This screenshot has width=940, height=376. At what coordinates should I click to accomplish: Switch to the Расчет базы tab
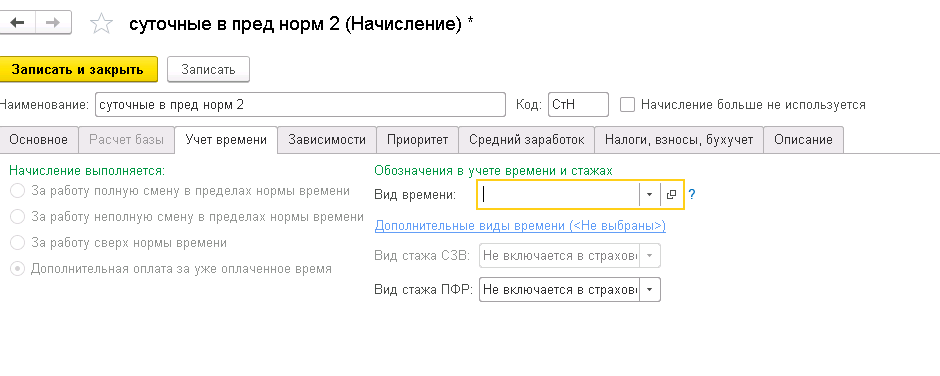(126, 140)
